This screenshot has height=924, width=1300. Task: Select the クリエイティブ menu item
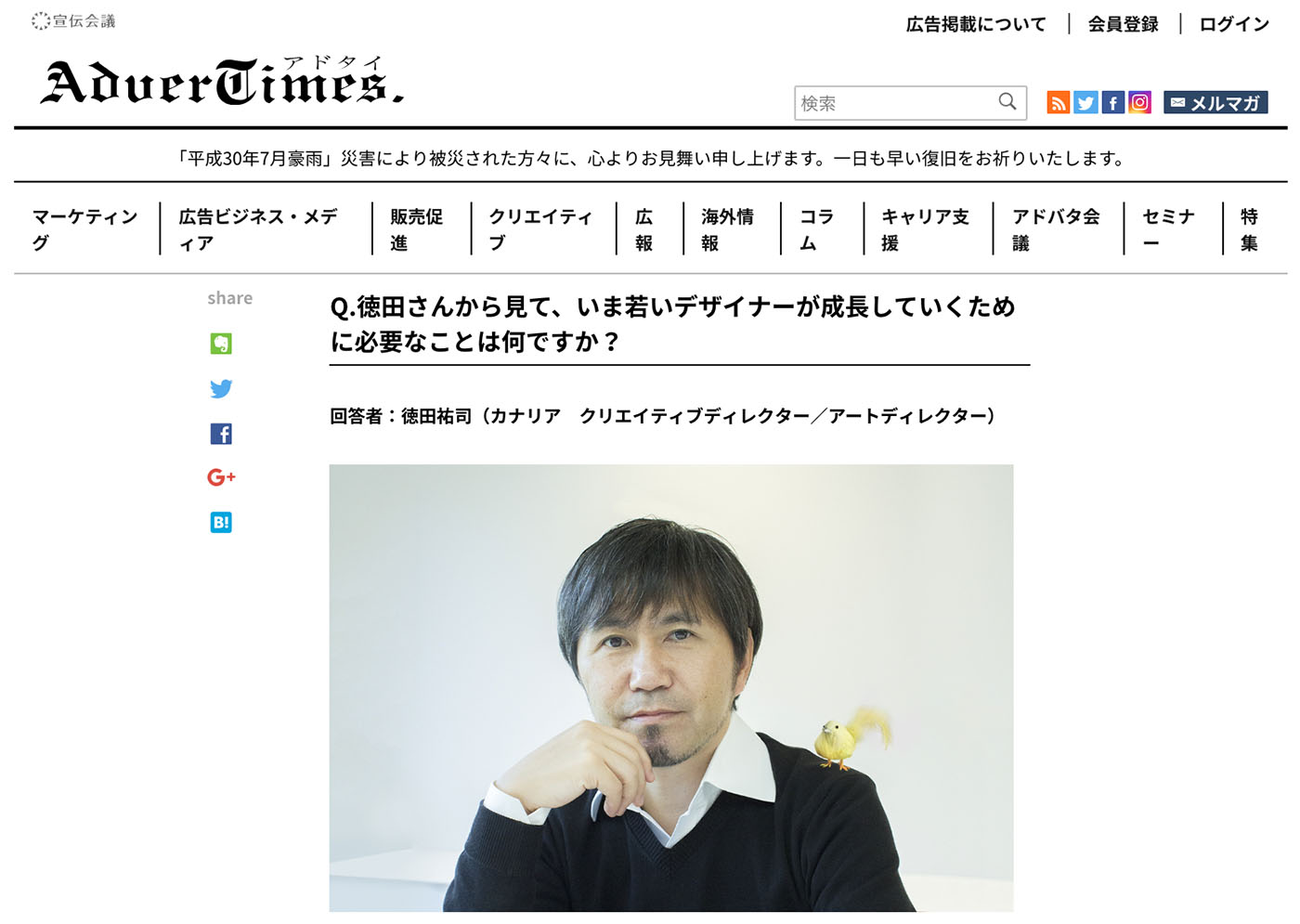[540, 229]
